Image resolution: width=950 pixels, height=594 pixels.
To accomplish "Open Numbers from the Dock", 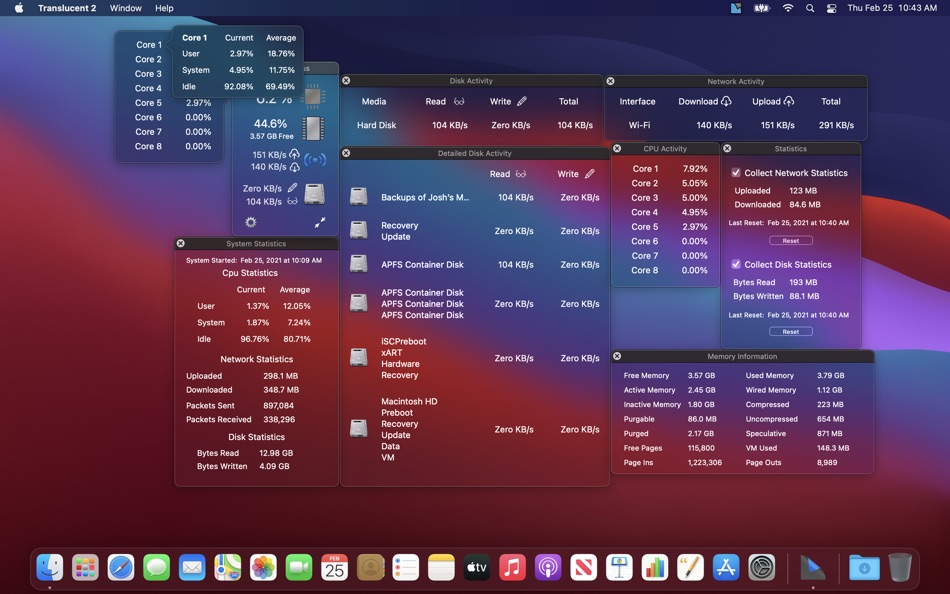I will pyautogui.click(x=654, y=568).
